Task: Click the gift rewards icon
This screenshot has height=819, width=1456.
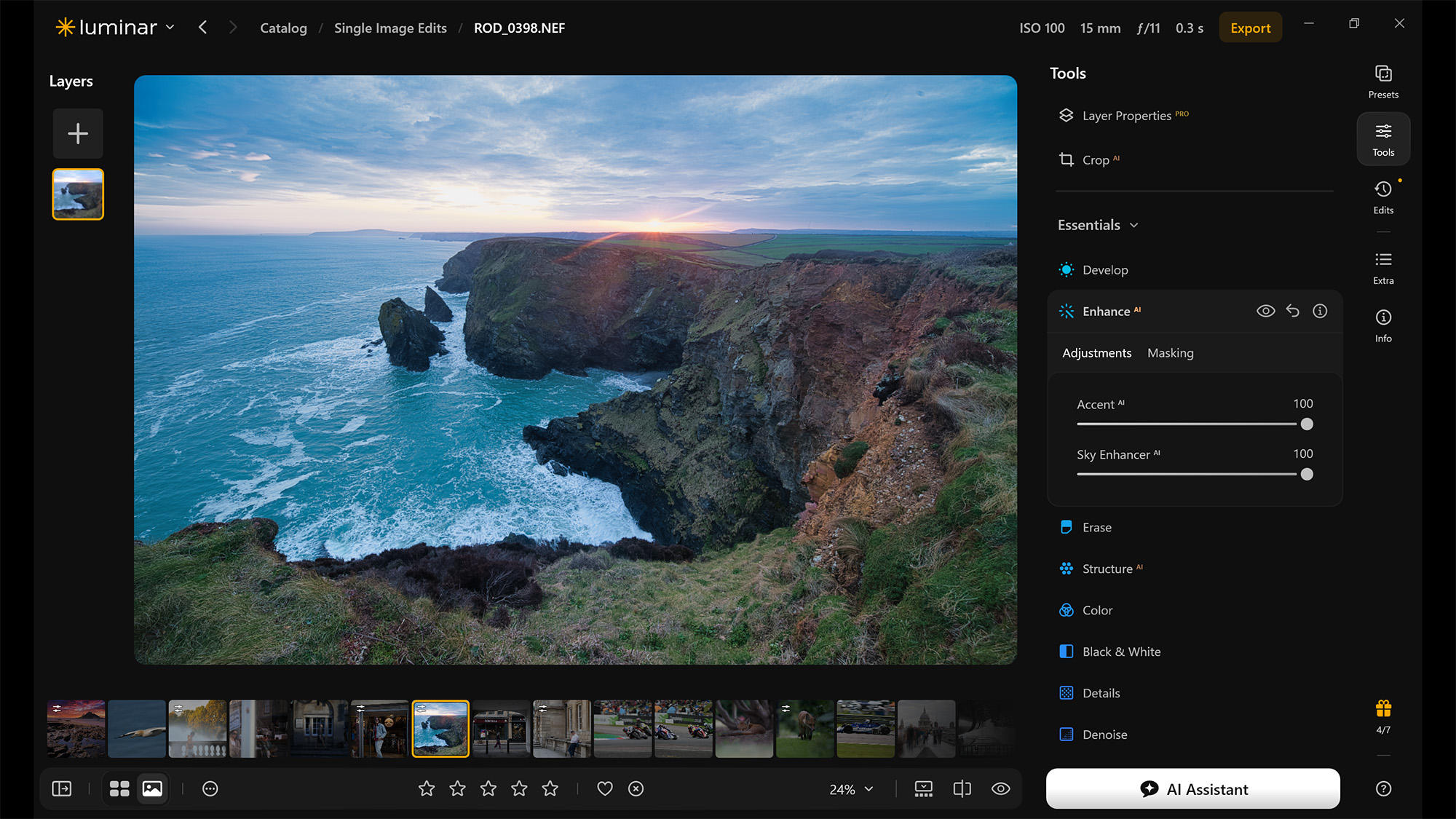Action: pos(1383,708)
